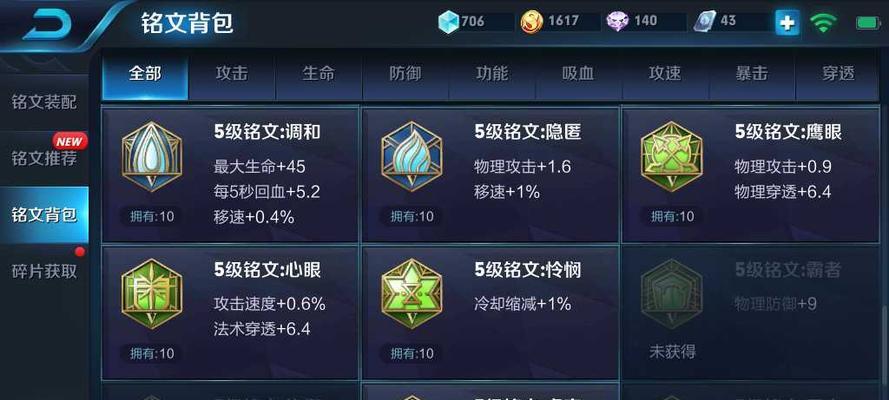Tap the purple gem currency icon

click(617, 22)
